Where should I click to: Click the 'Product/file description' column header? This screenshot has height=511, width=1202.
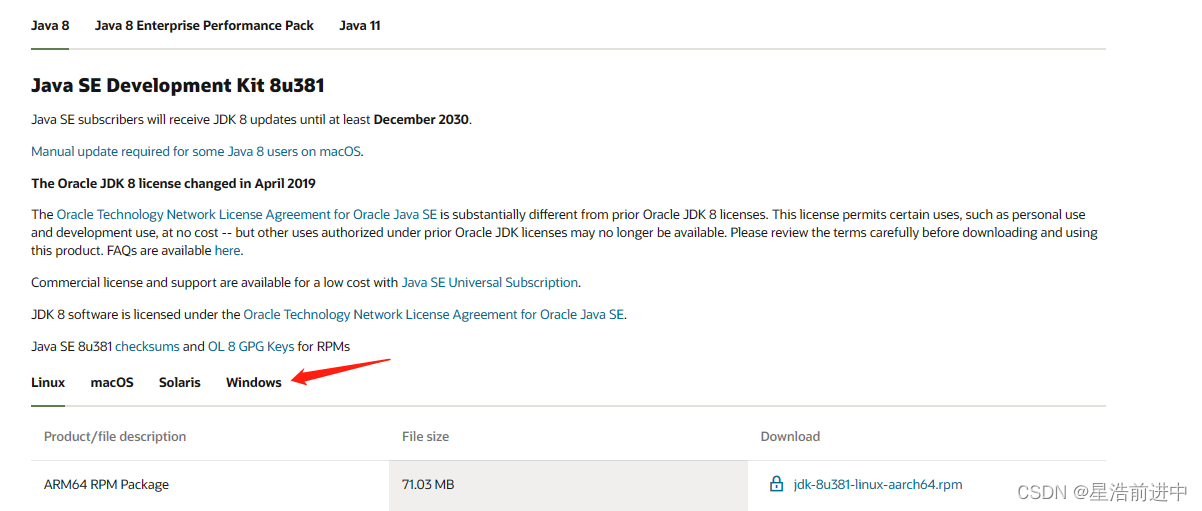point(115,436)
